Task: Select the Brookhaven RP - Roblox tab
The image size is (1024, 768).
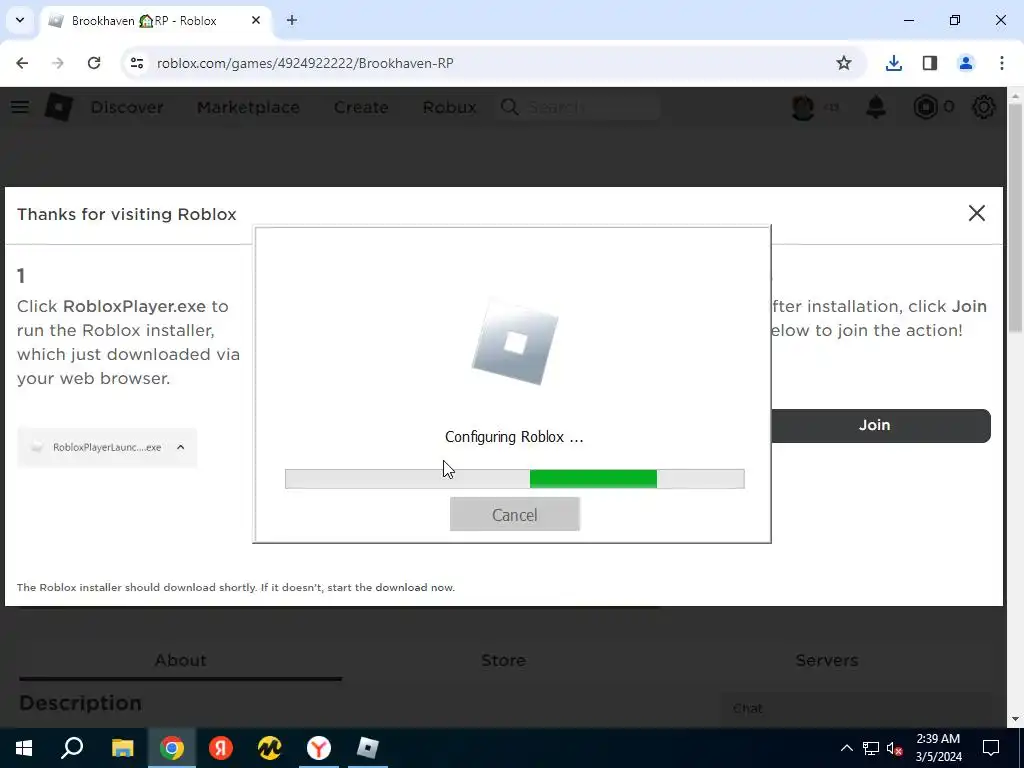Action: [x=157, y=20]
